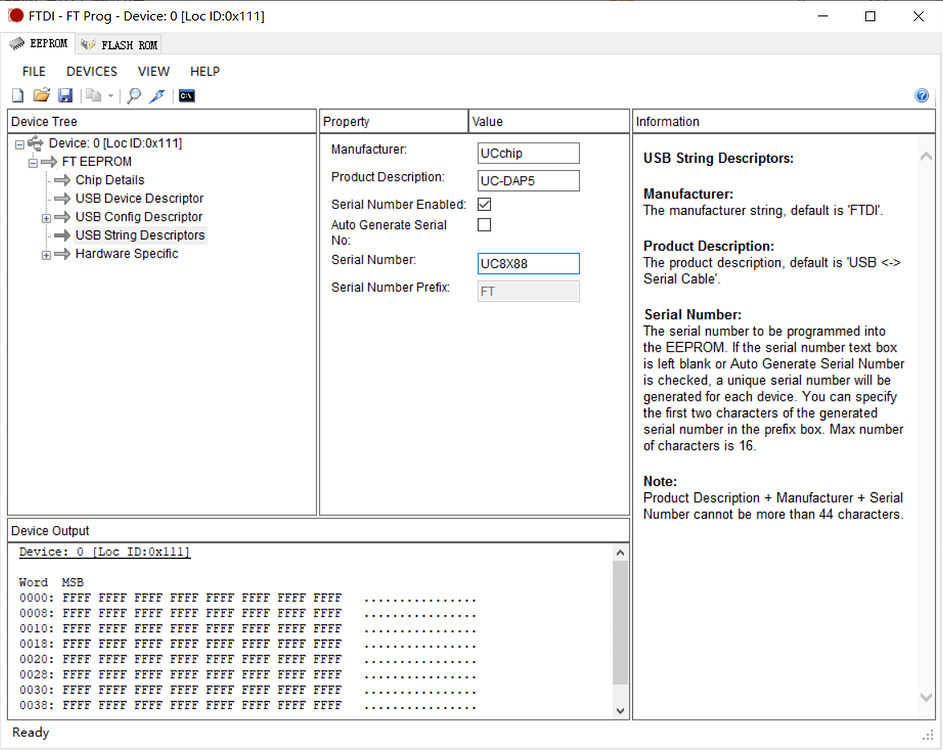Image resolution: width=943 pixels, height=750 pixels.
Task: Collapse the FT EEPROM tree node
Action: tap(33, 162)
